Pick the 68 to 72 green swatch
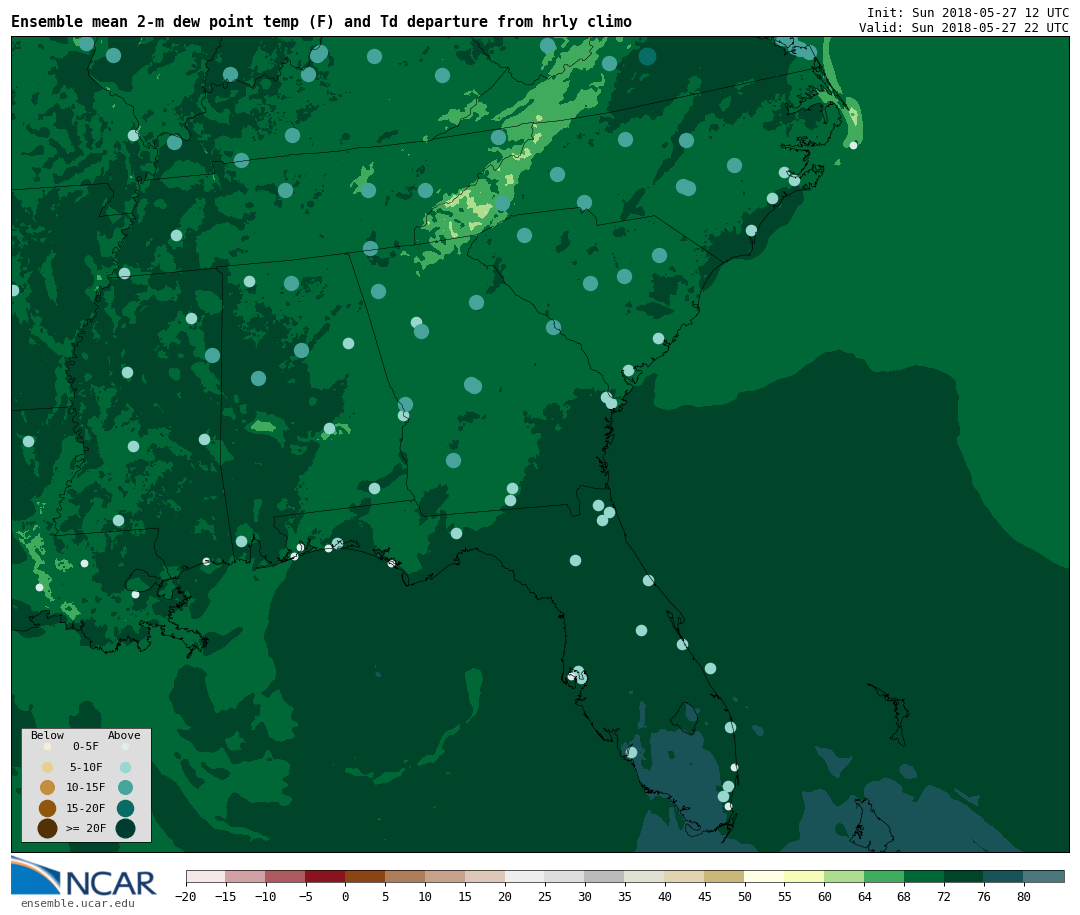The image size is (1080, 915). pos(925,876)
